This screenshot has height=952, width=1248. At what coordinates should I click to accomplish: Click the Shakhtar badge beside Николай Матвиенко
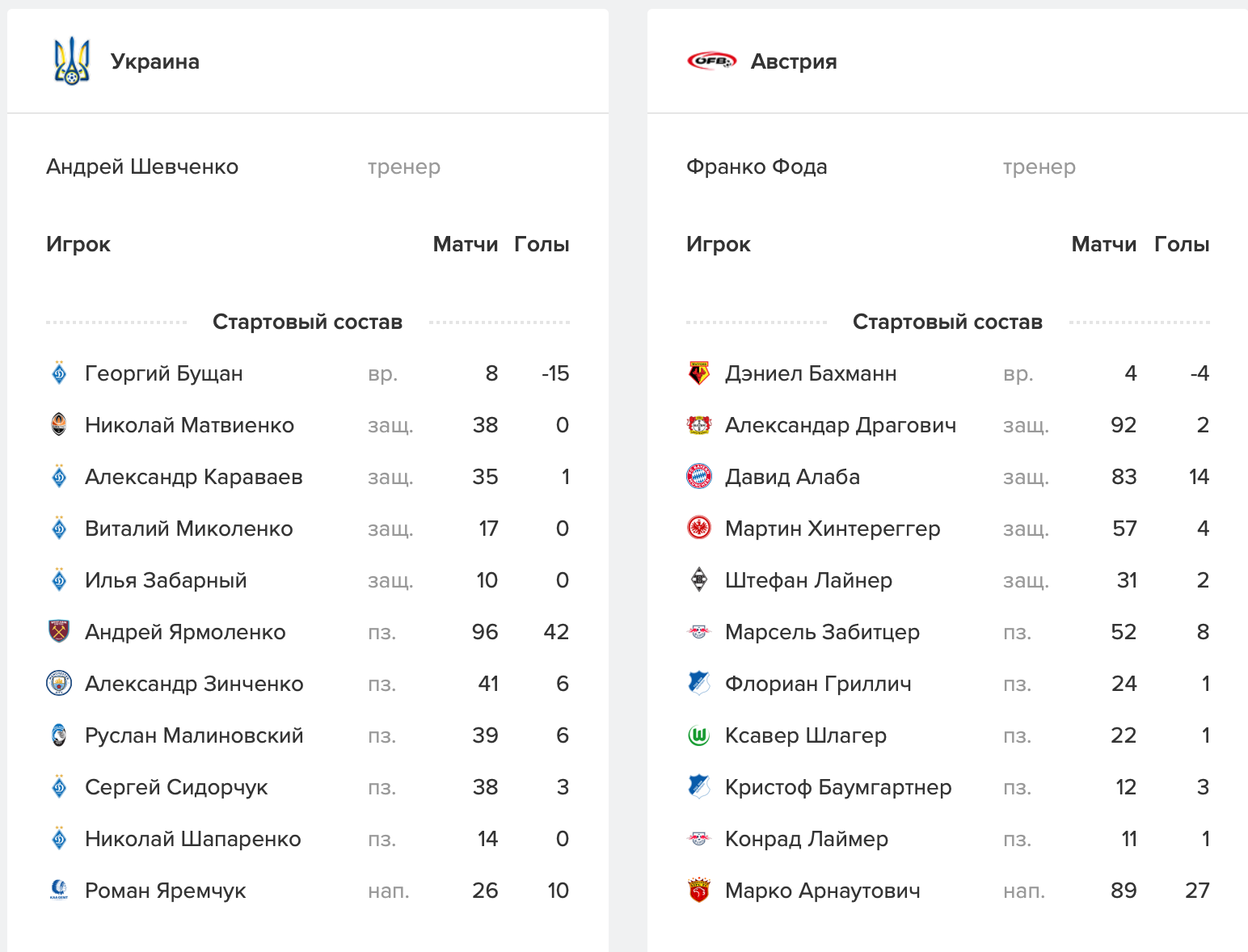(x=59, y=424)
